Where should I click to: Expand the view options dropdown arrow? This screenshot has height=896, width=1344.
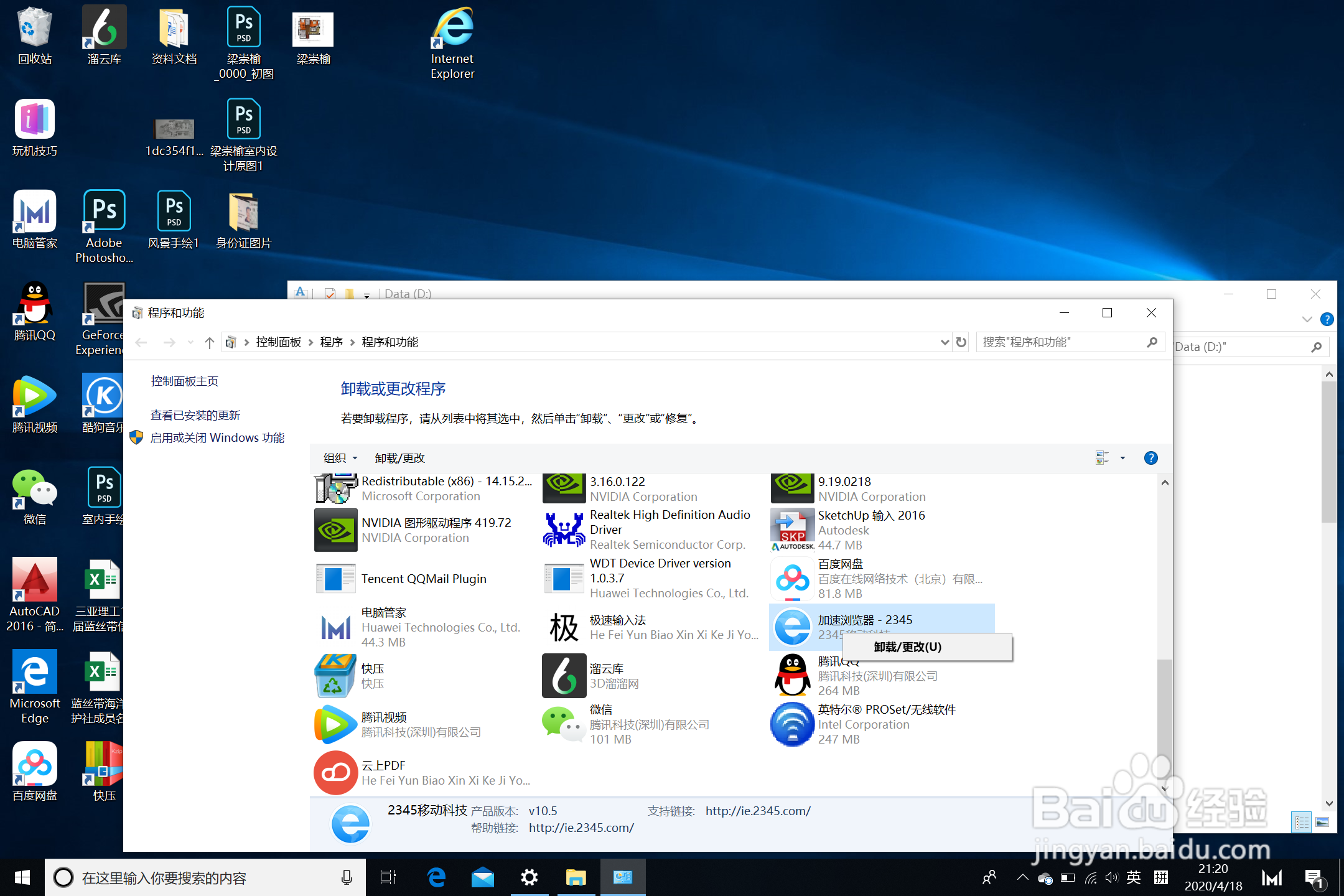point(1123,458)
